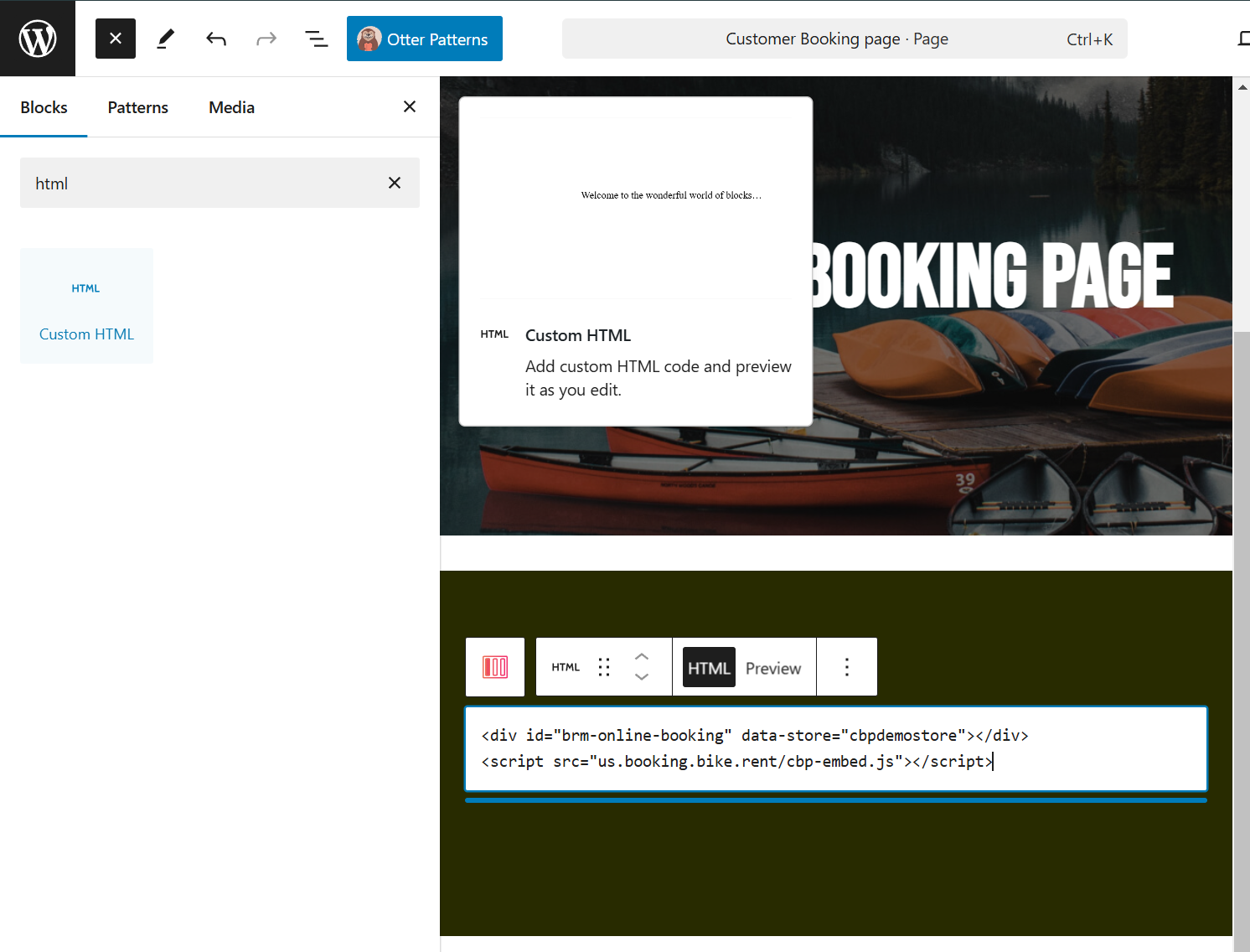Place cursor in the HTML code textarea
This screenshot has height=952, width=1250.
836,748
